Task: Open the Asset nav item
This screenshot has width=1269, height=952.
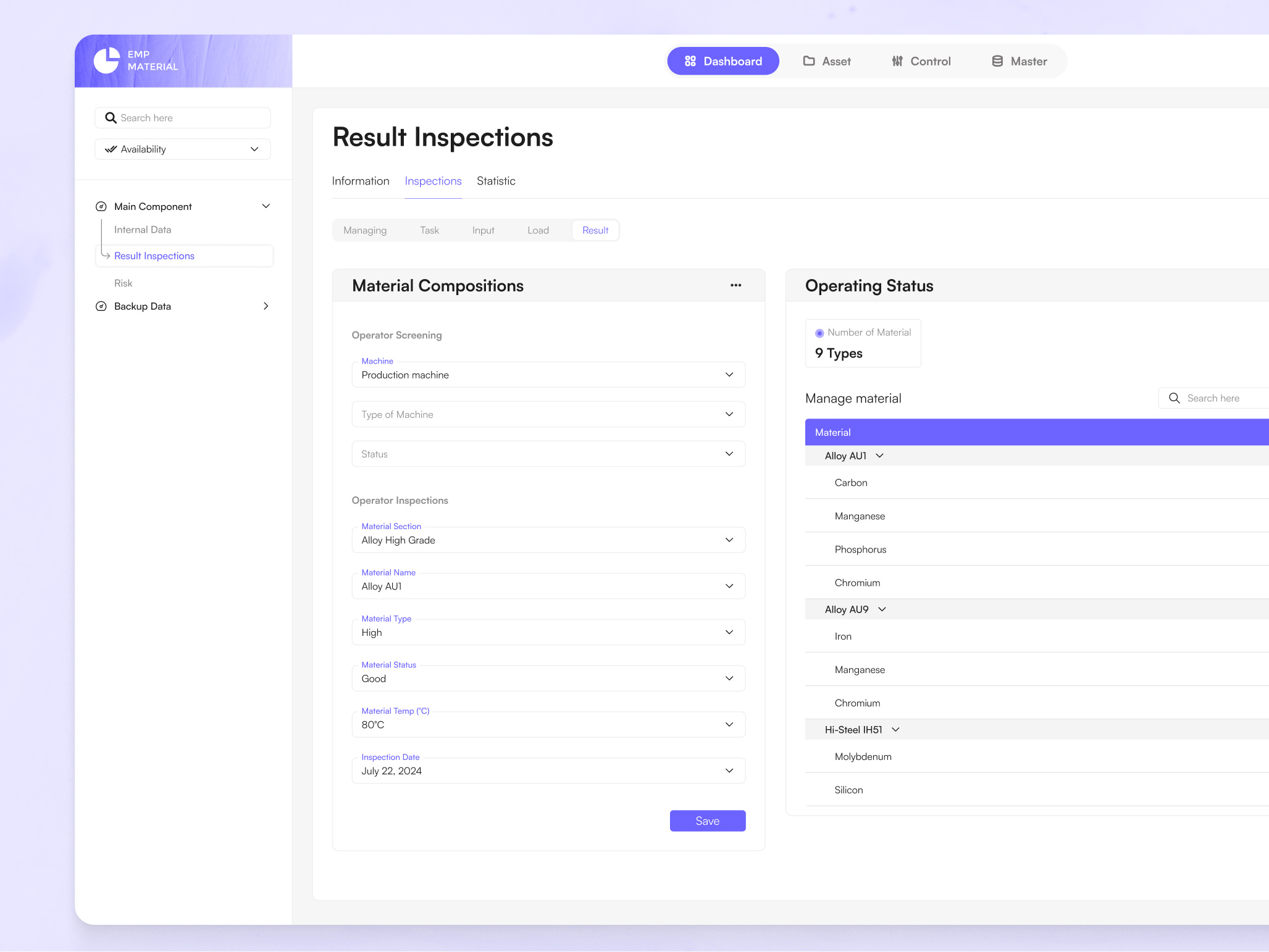Action: pos(827,61)
